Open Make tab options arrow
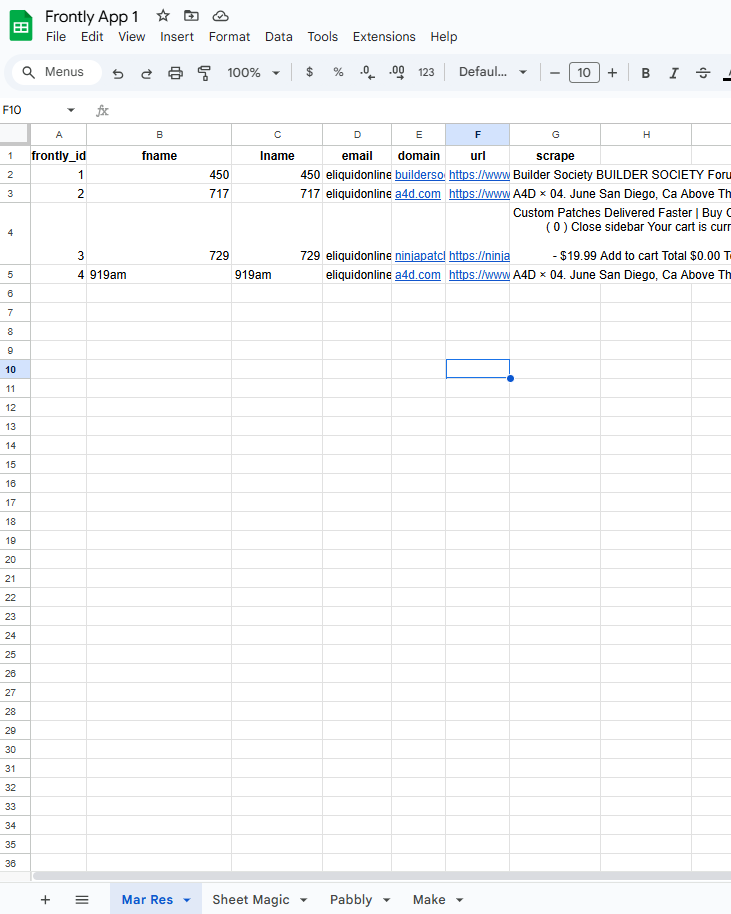Screen dimensions: 731x914 pyautogui.click(x=459, y=900)
